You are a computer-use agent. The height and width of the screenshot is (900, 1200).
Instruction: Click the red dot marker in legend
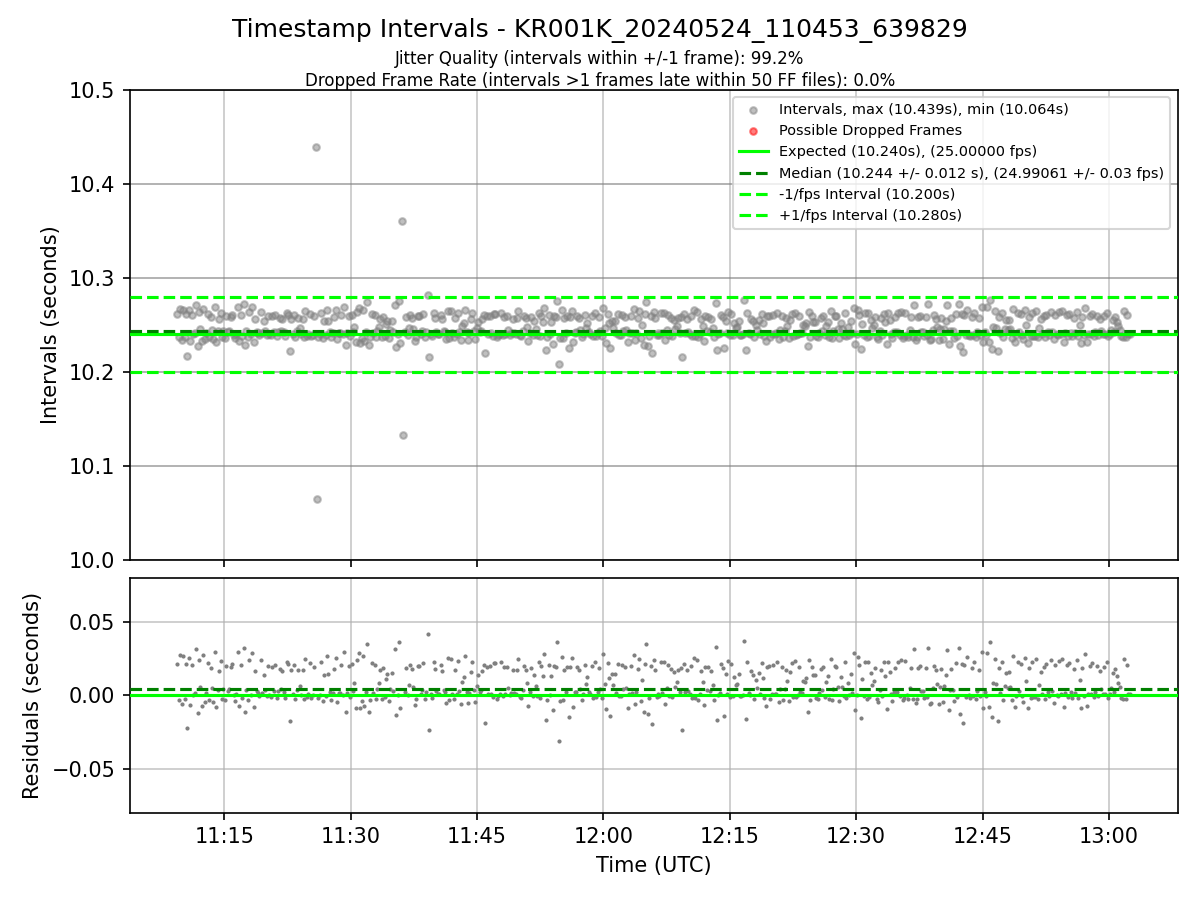(754, 131)
